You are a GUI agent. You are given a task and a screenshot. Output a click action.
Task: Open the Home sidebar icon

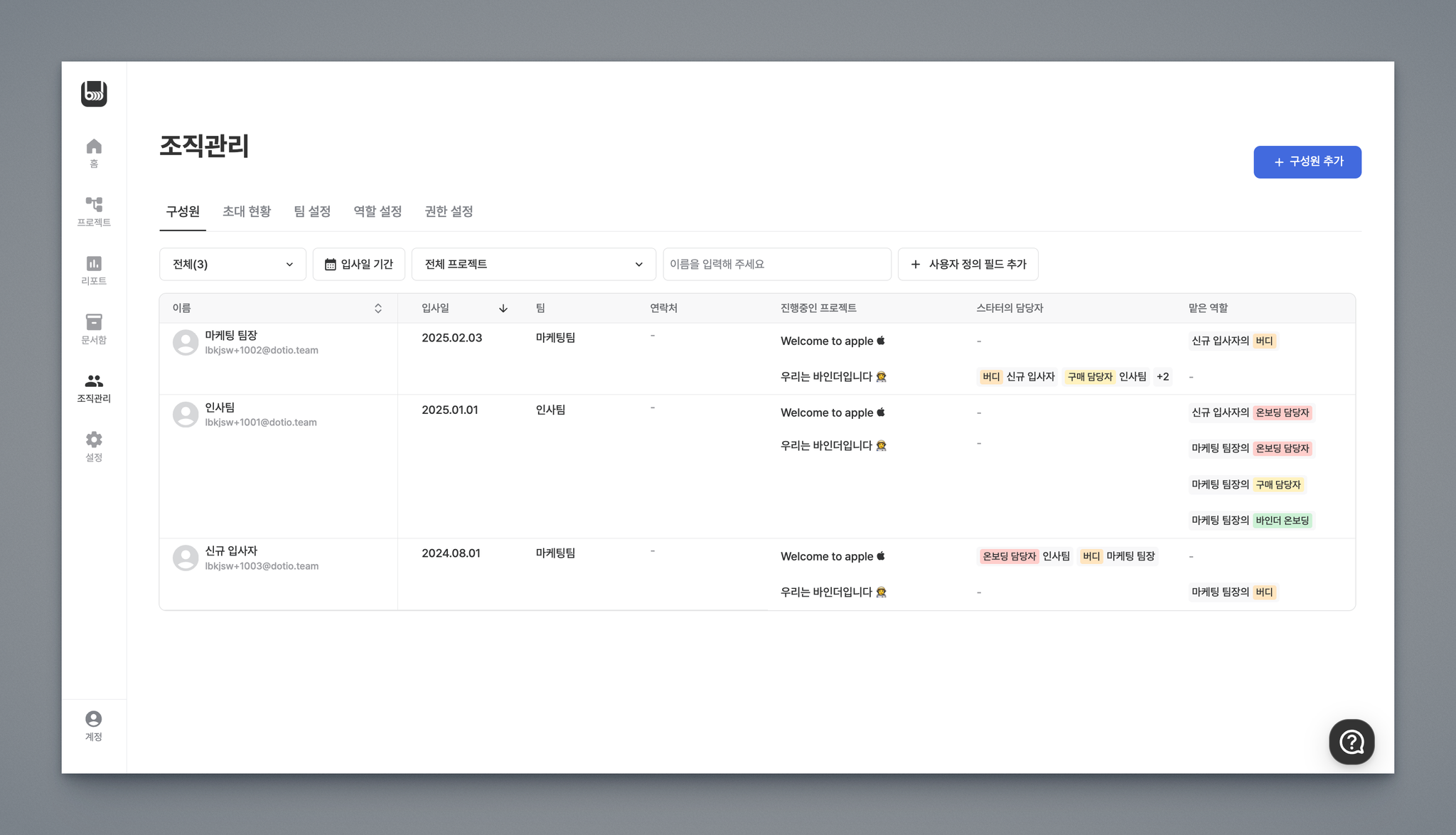[x=94, y=147]
